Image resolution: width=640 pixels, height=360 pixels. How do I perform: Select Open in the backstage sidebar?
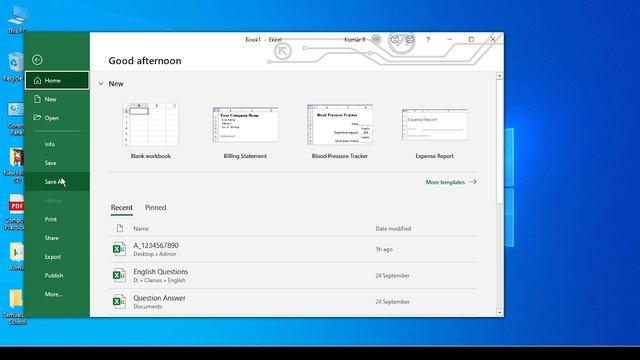click(x=57, y=118)
